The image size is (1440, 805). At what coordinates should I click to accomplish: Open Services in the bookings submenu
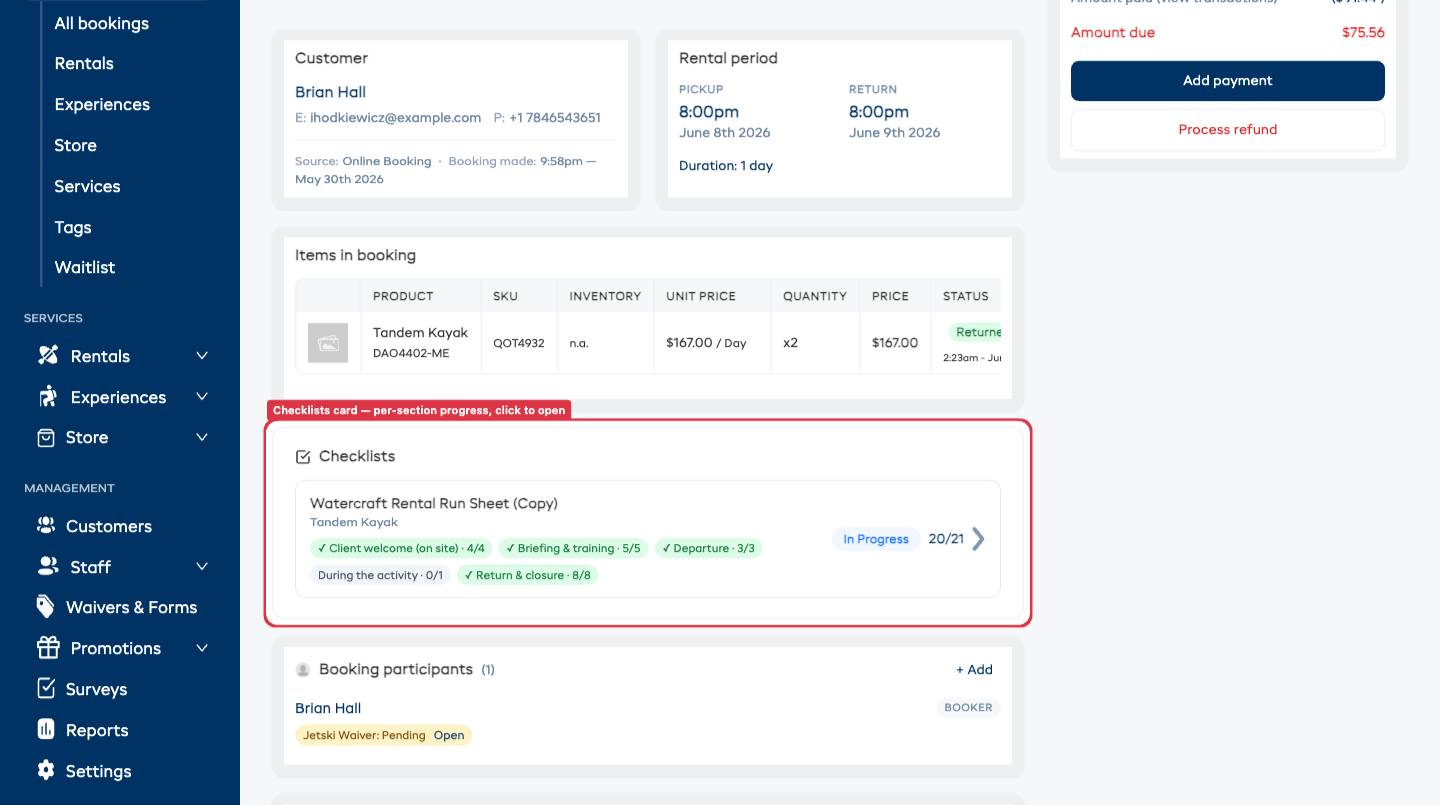(x=87, y=186)
